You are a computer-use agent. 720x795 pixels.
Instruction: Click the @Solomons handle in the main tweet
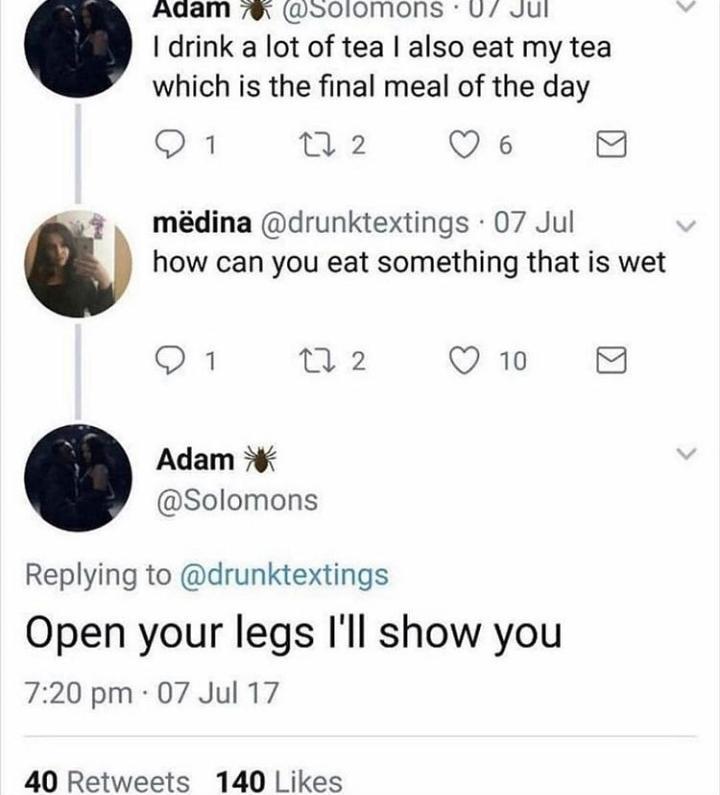point(237,499)
